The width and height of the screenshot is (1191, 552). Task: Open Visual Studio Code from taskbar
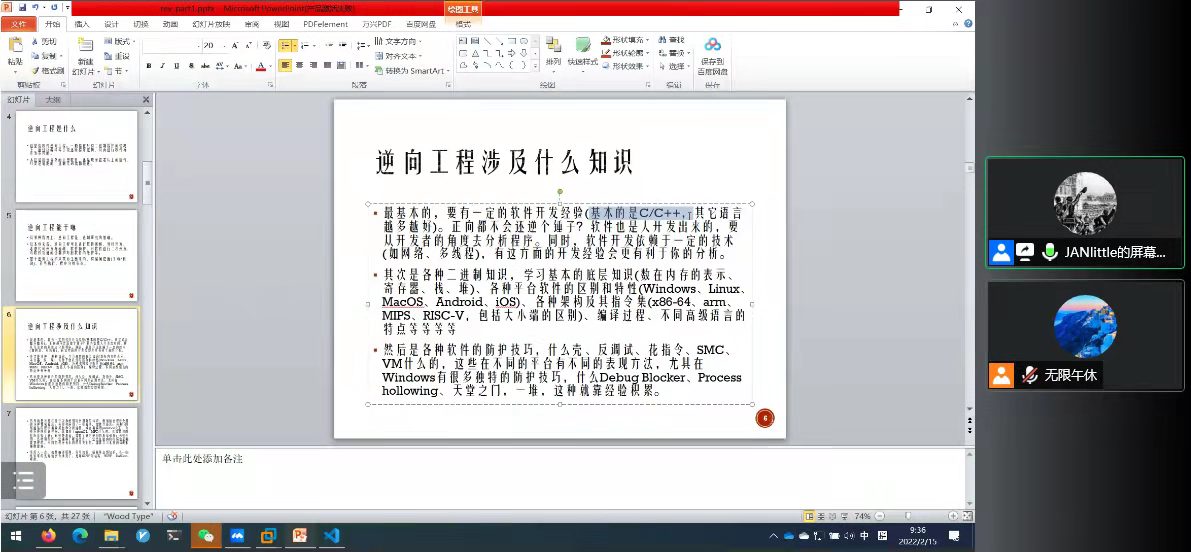pyautogui.click(x=331, y=536)
